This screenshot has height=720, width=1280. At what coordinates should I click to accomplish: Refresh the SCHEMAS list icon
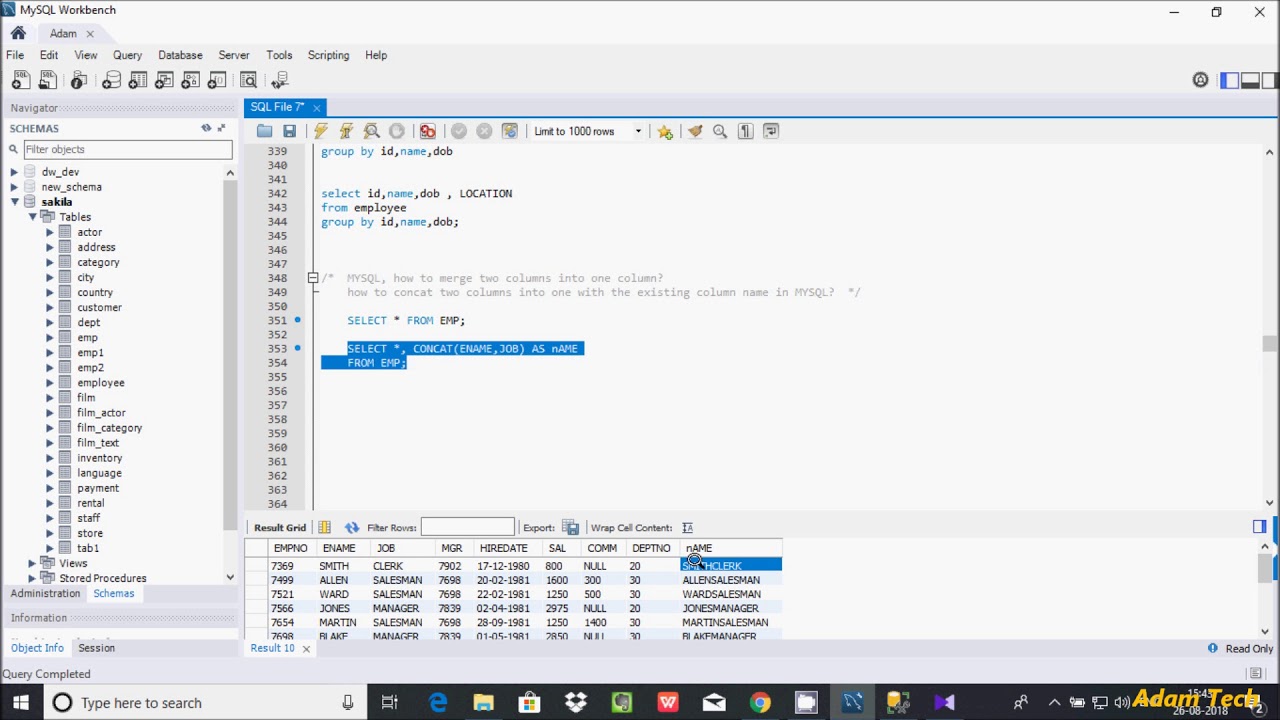click(206, 128)
